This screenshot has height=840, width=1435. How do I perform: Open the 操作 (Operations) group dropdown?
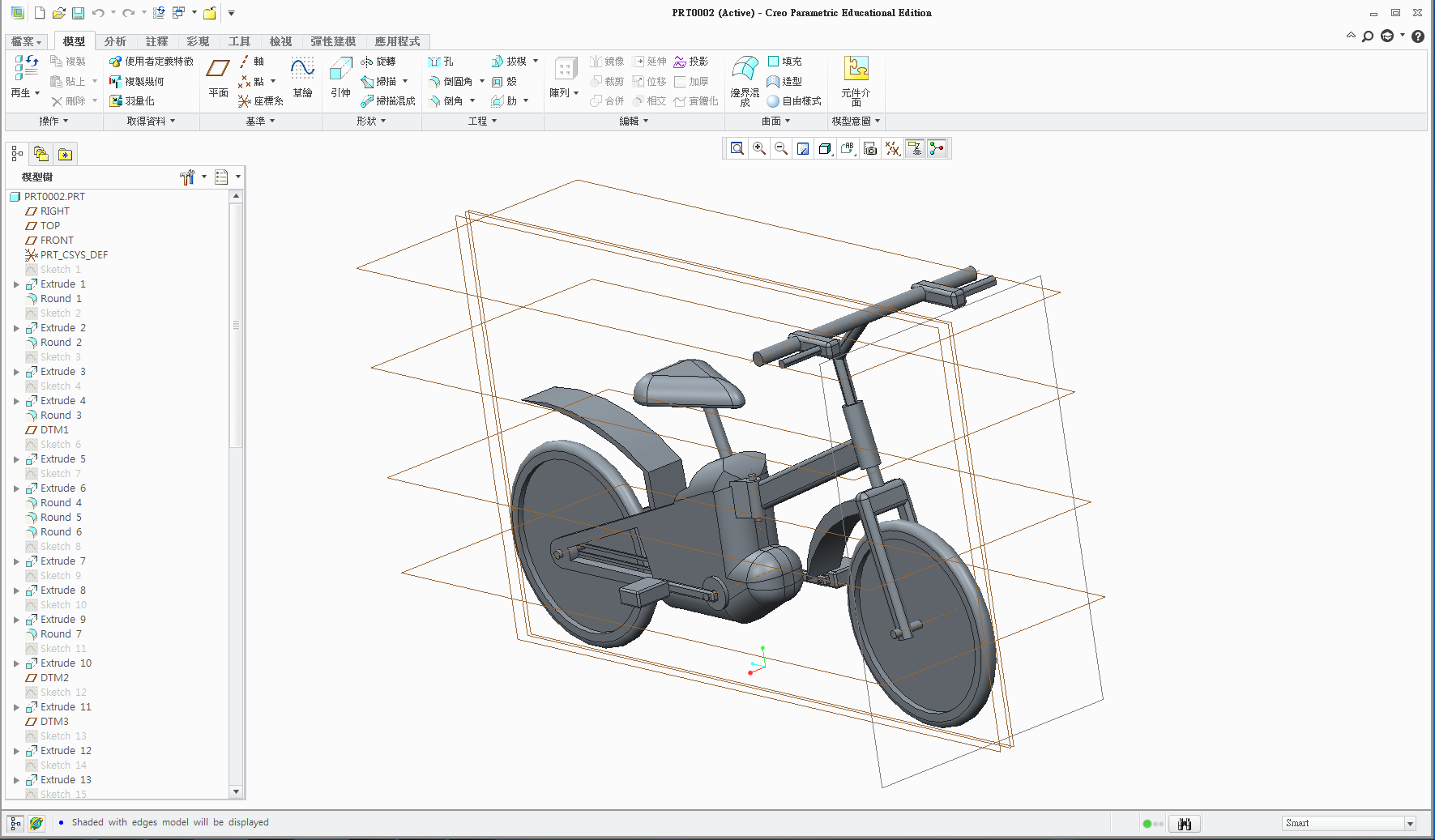[x=54, y=122]
